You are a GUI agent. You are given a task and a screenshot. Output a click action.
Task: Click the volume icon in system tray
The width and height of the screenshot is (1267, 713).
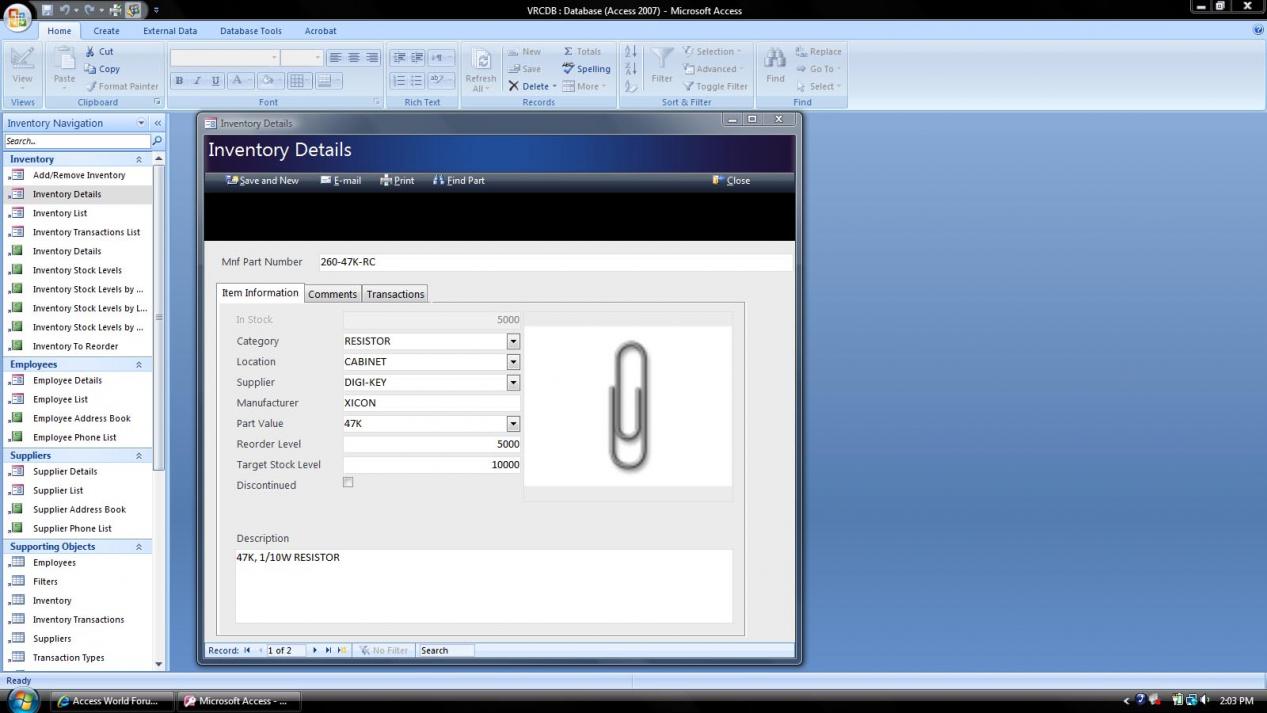click(x=1205, y=700)
